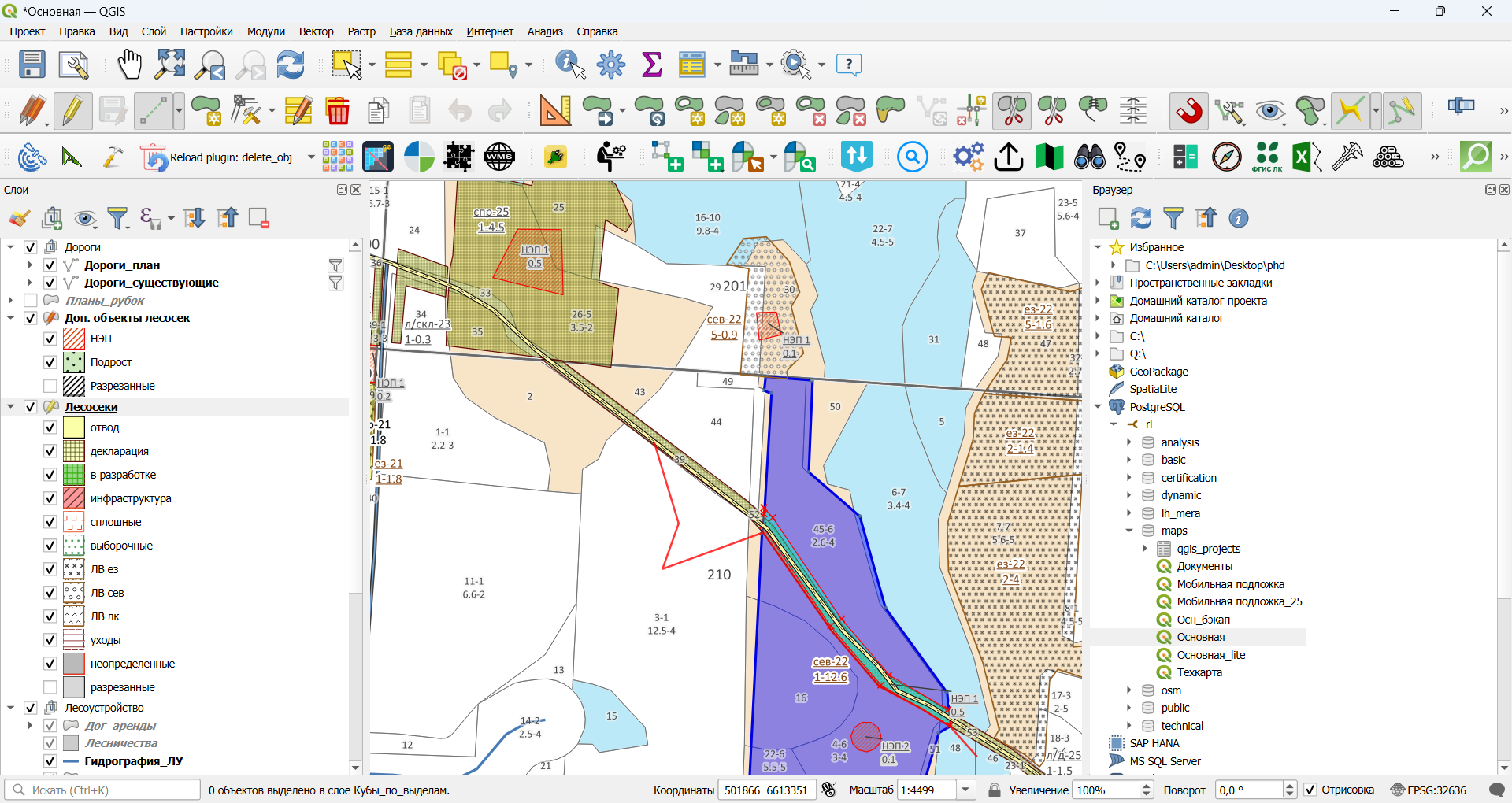Select the GeoPackage item in Browser

[x=1158, y=372]
